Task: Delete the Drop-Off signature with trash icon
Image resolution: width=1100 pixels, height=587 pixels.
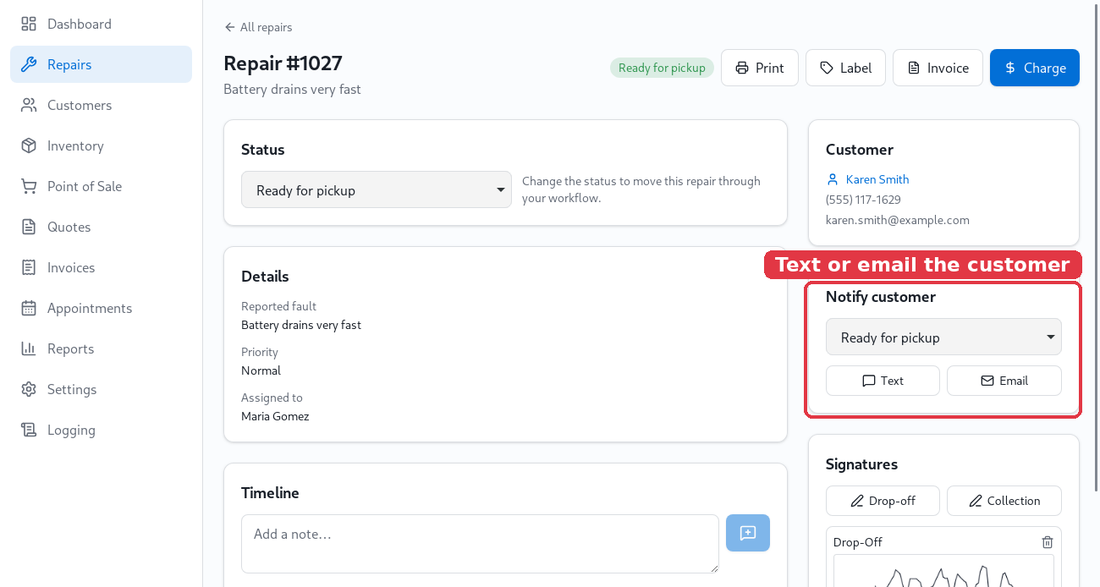Action: 1047,542
